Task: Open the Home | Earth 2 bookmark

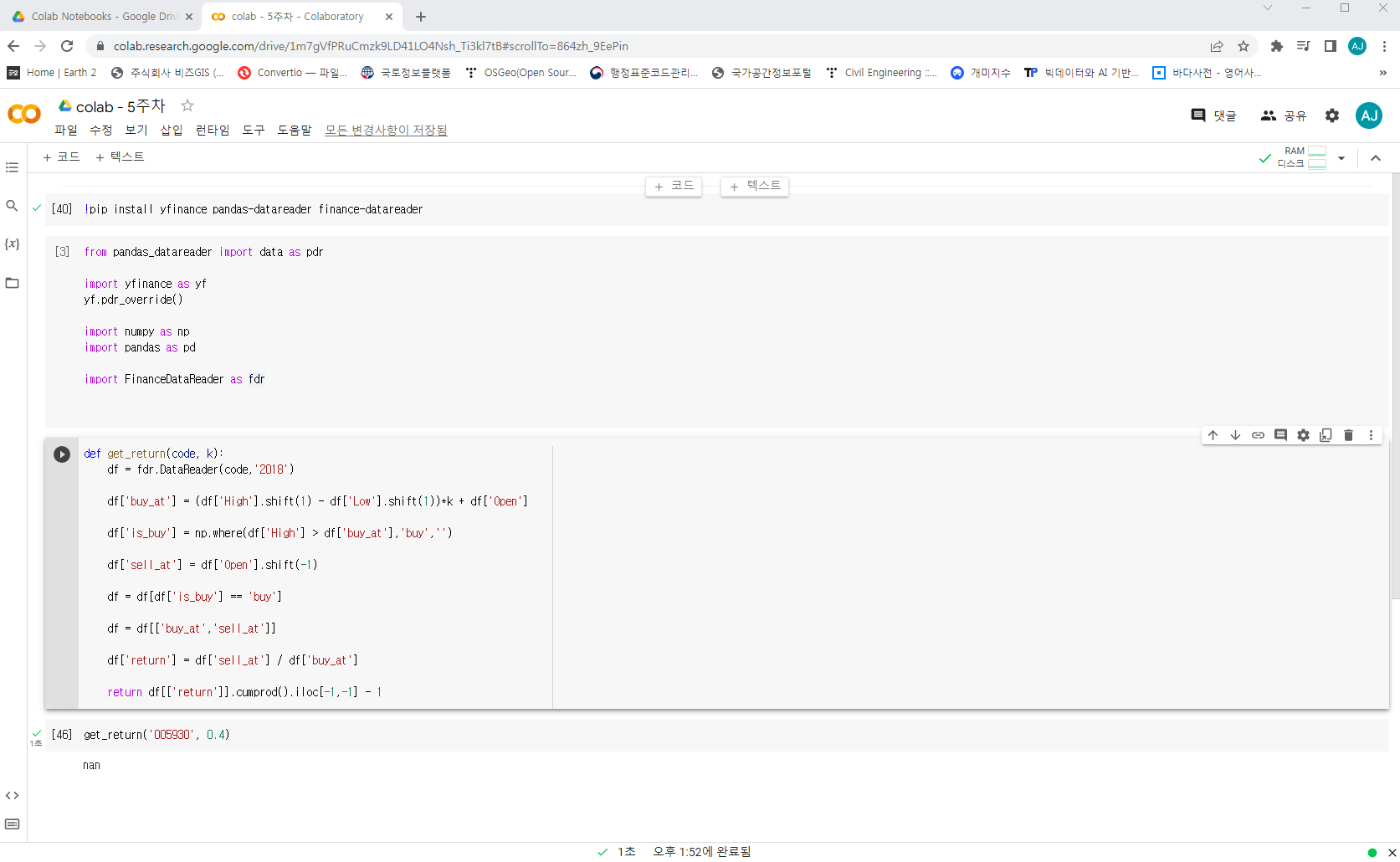Action: point(52,73)
